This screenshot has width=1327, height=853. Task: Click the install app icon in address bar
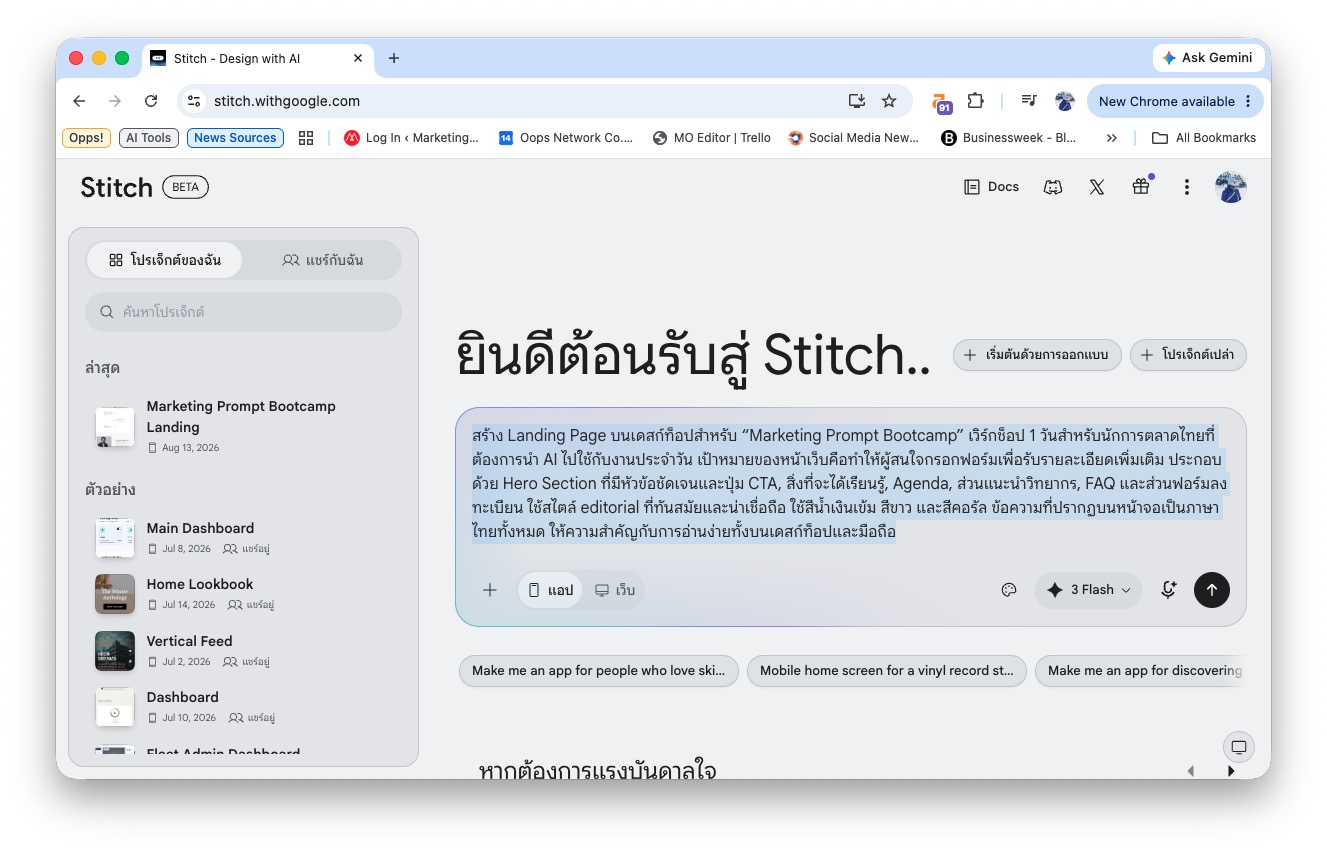(856, 101)
